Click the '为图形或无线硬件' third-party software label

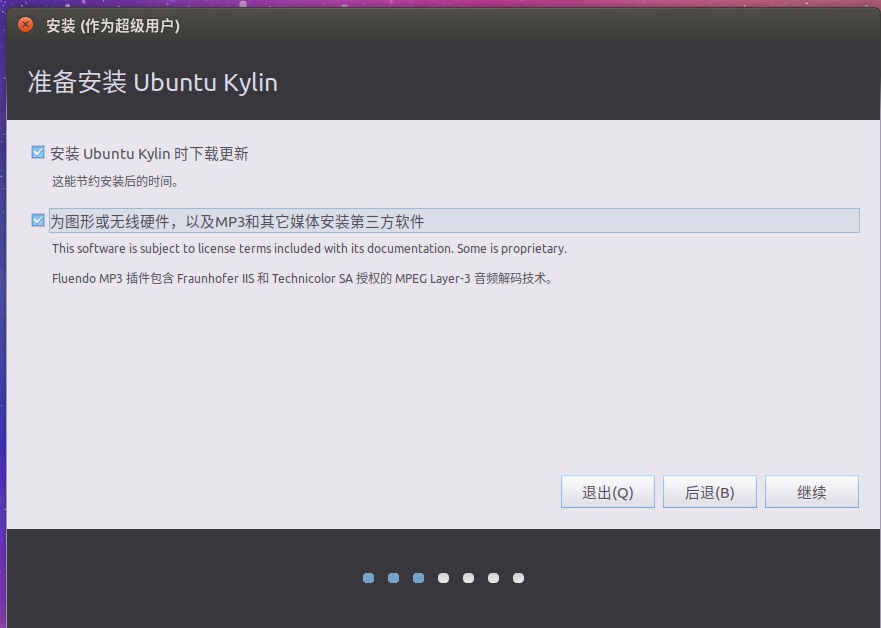238,221
